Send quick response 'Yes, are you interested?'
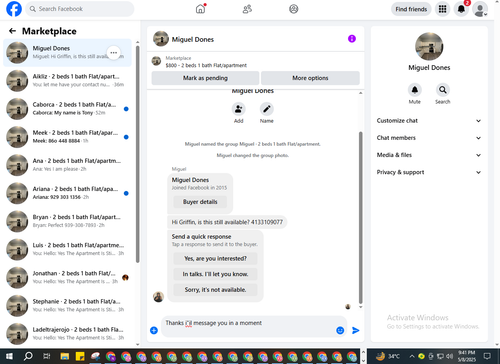This screenshot has height=364, width=500. coord(215,259)
